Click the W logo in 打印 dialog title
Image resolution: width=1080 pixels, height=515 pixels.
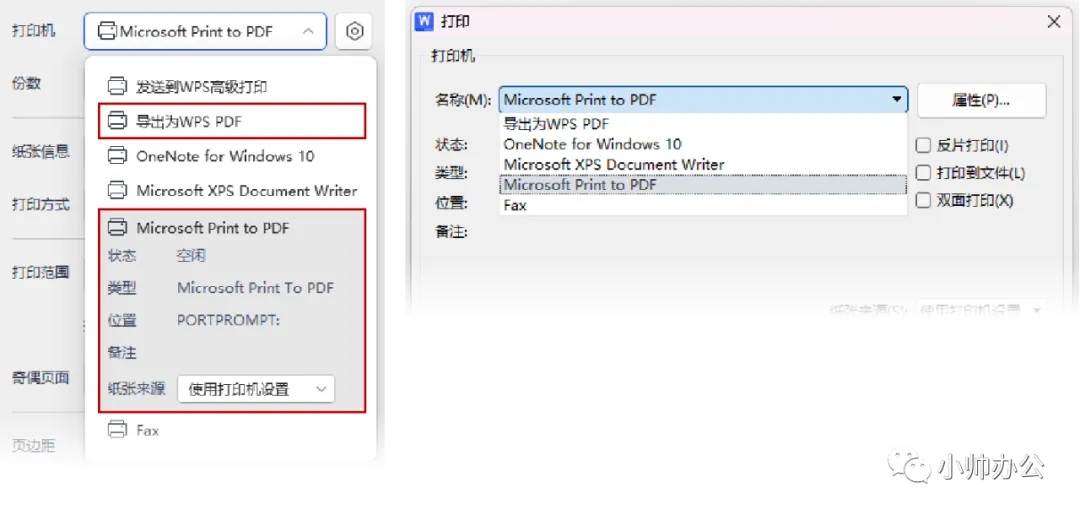point(424,22)
